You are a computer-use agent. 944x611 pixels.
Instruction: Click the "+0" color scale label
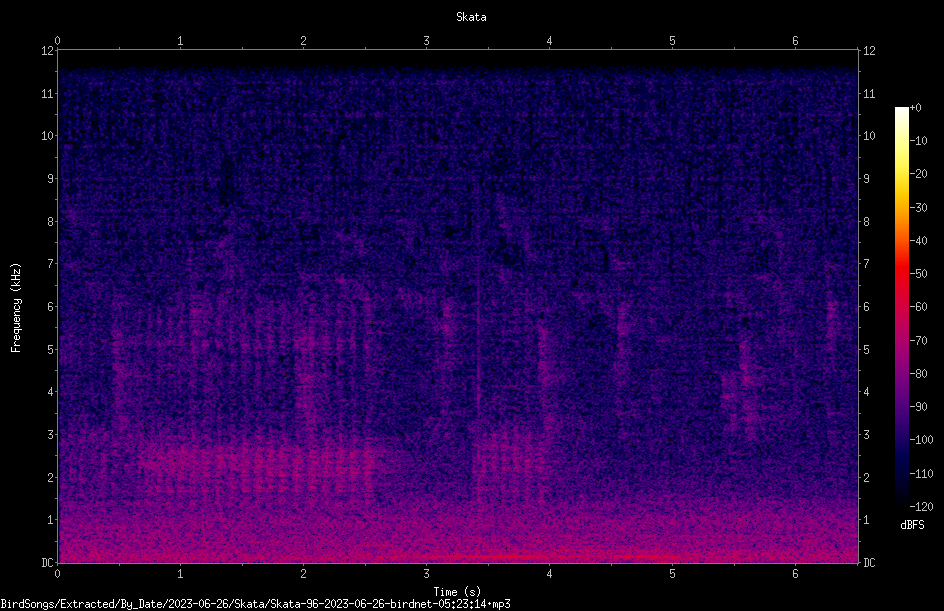pyautogui.click(x=916, y=108)
